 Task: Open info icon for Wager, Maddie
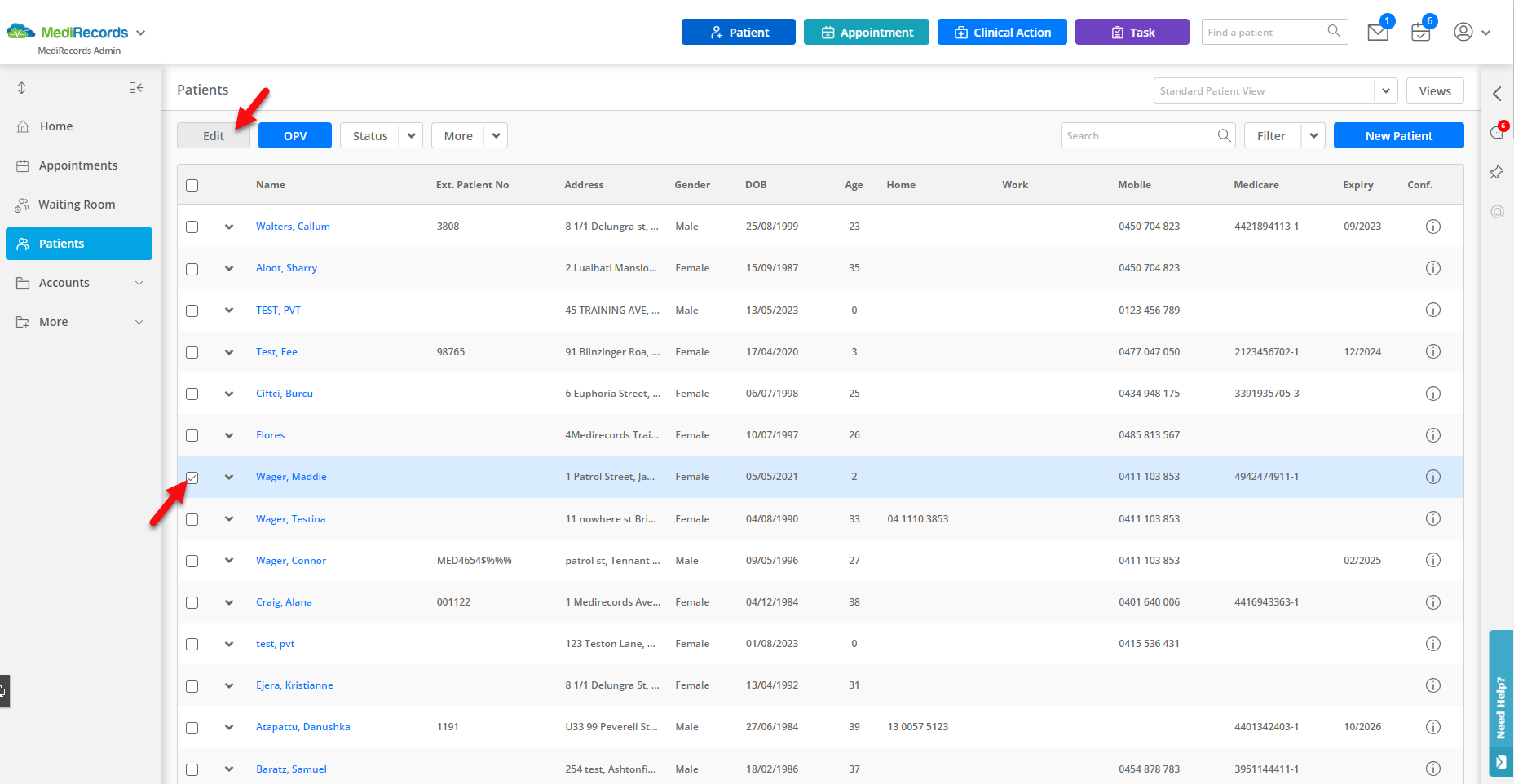coord(1432,477)
